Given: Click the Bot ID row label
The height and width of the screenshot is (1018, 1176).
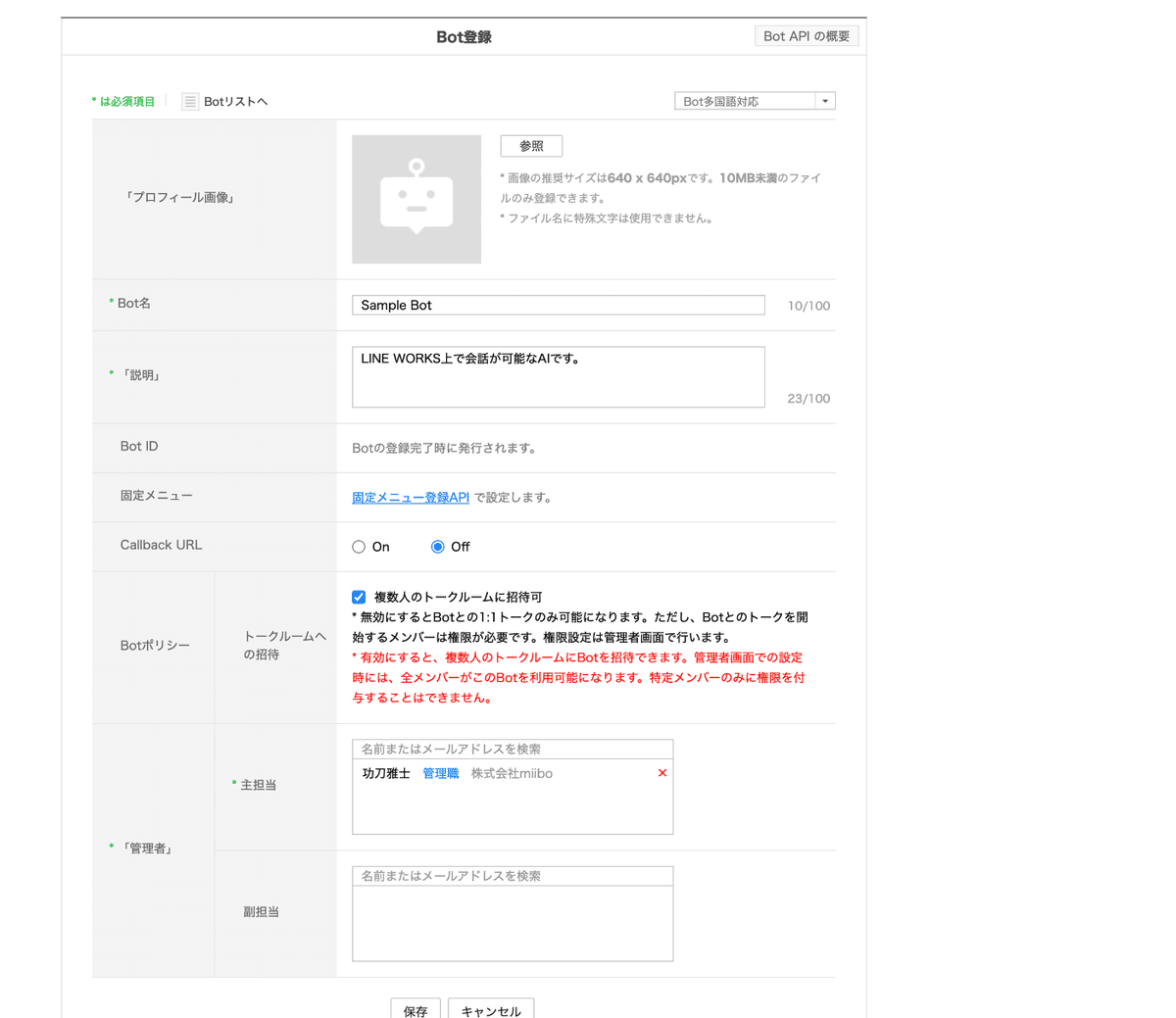Looking at the screenshot, I should click(139, 446).
